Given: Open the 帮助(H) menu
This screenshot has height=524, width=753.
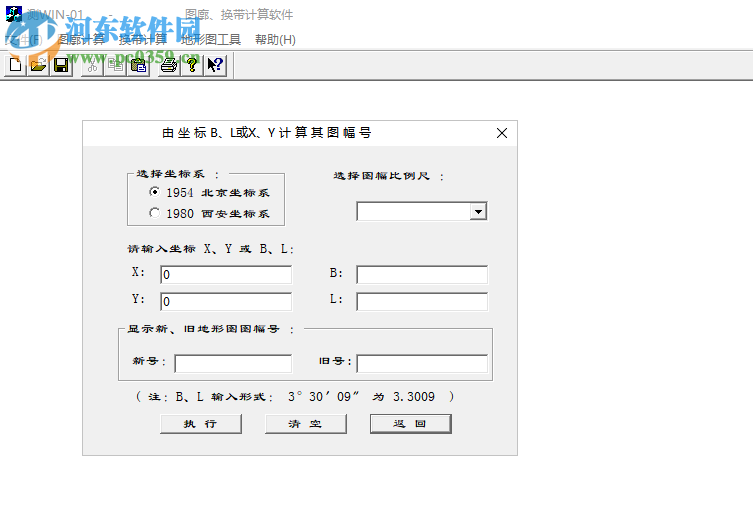Looking at the screenshot, I should click(275, 39).
